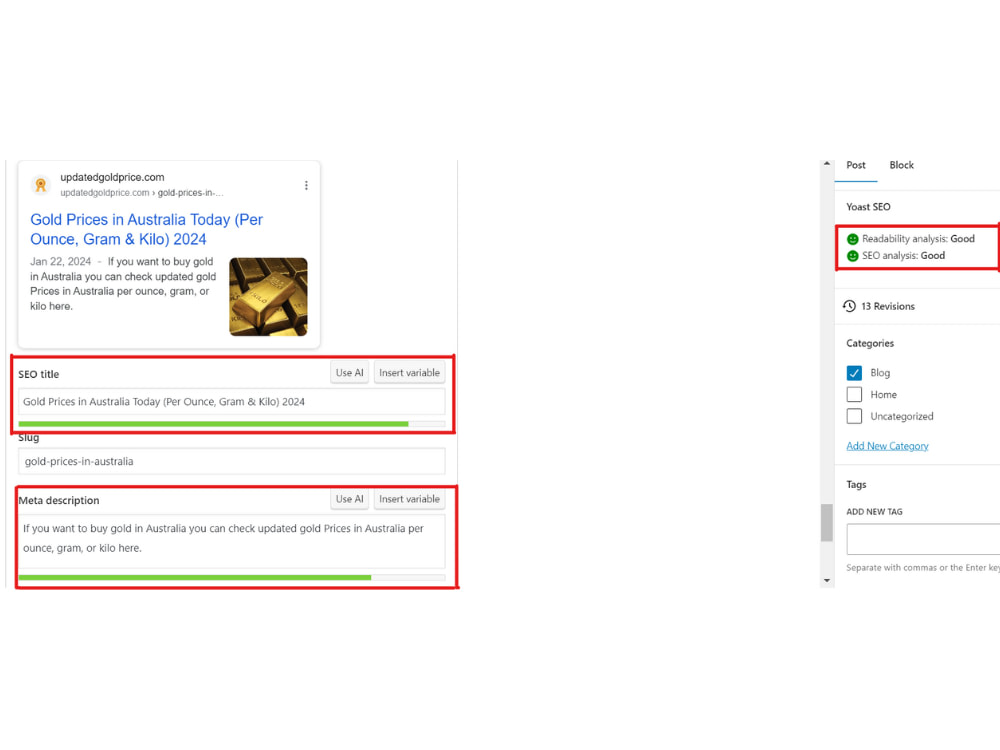Uncheck the Blog category checkbox

coord(855,373)
